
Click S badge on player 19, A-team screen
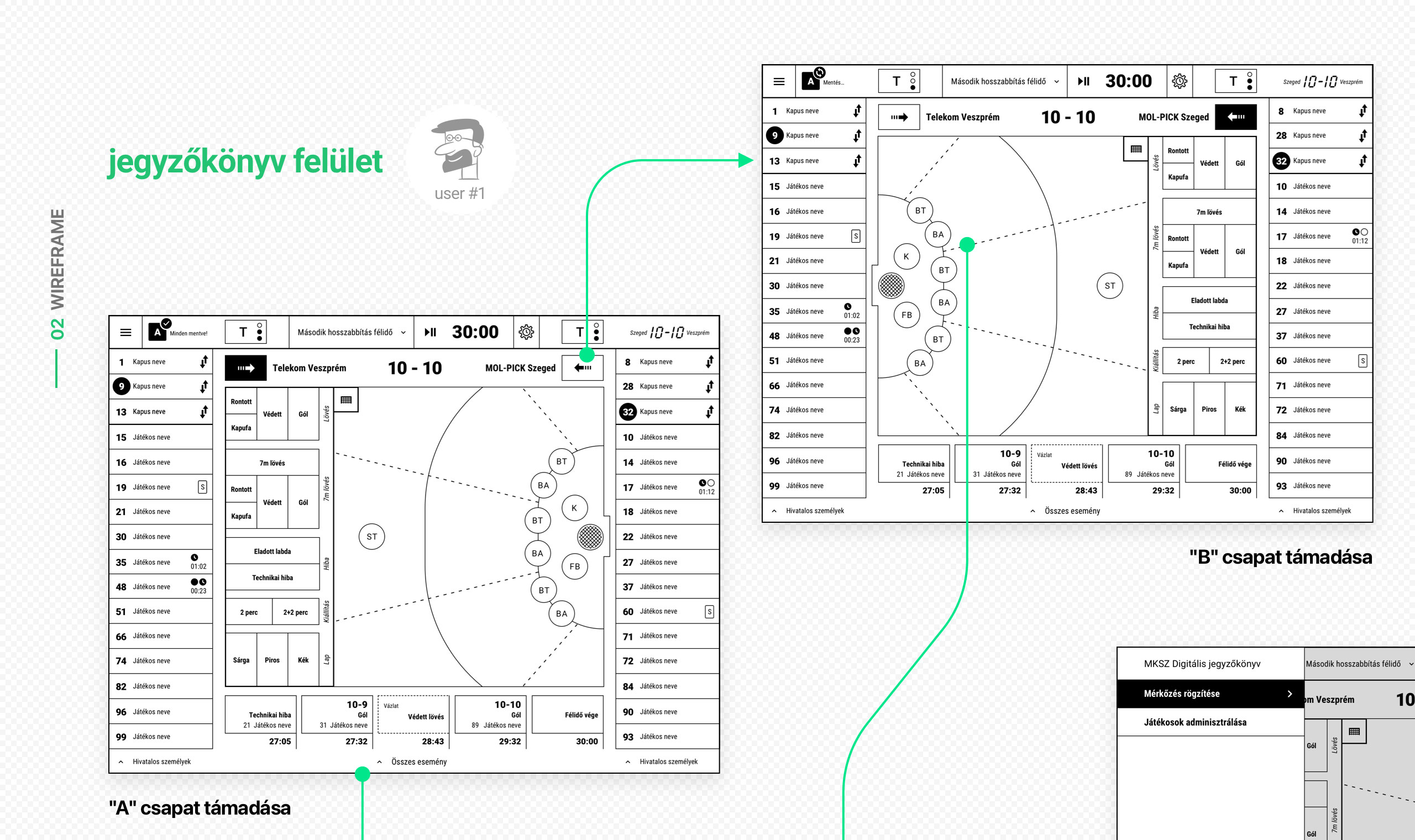[203, 487]
